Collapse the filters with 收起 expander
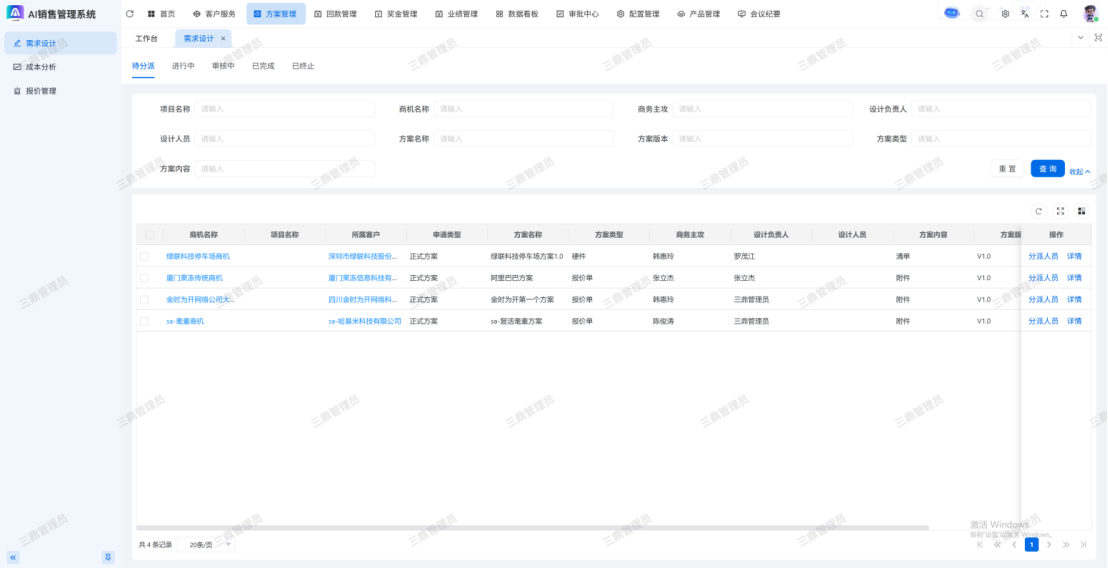Screen dimensions: 1108x569 pos(1080,171)
